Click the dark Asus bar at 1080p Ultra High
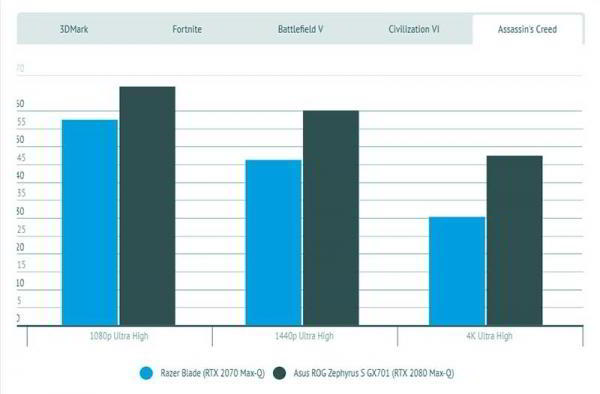 (x=147, y=206)
